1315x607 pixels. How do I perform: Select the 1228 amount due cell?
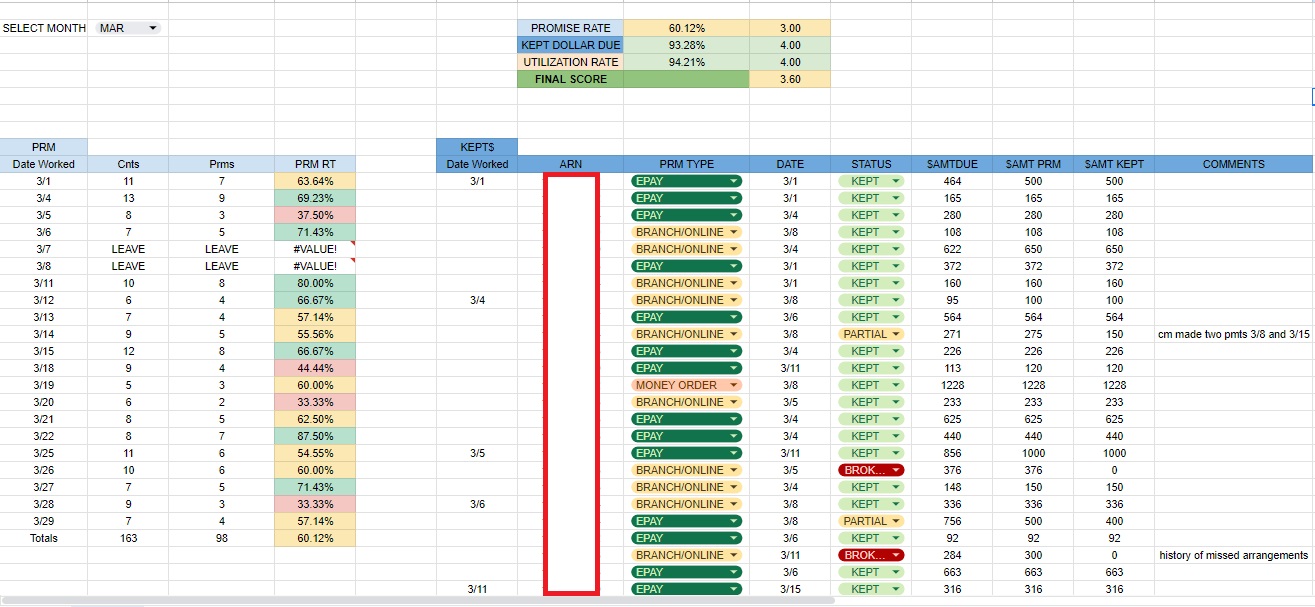952,385
